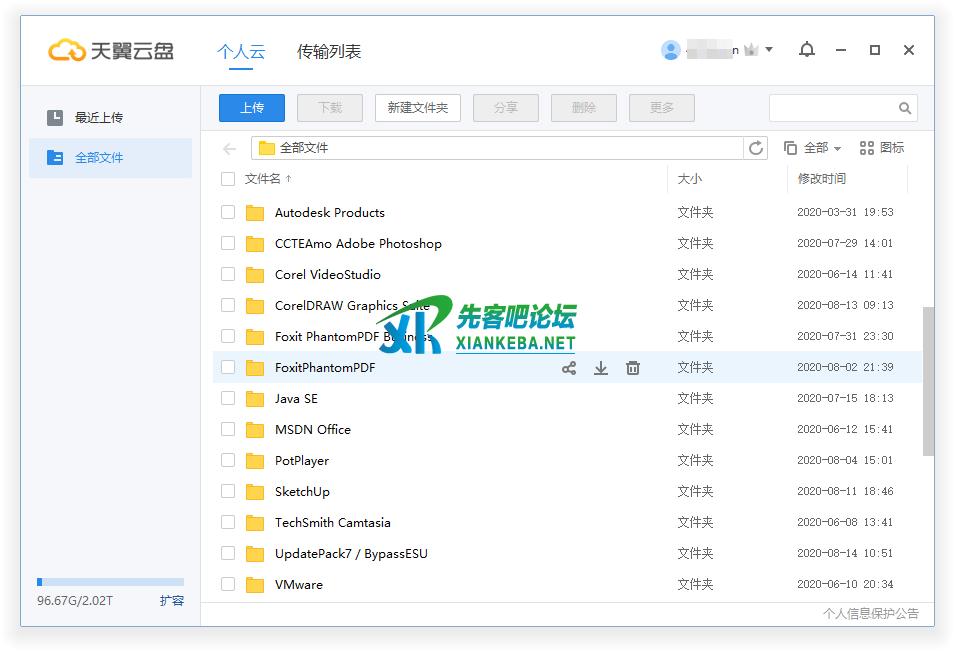Click the 扩容 expand storage link
This screenshot has height=652, width=955.
(x=172, y=601)
